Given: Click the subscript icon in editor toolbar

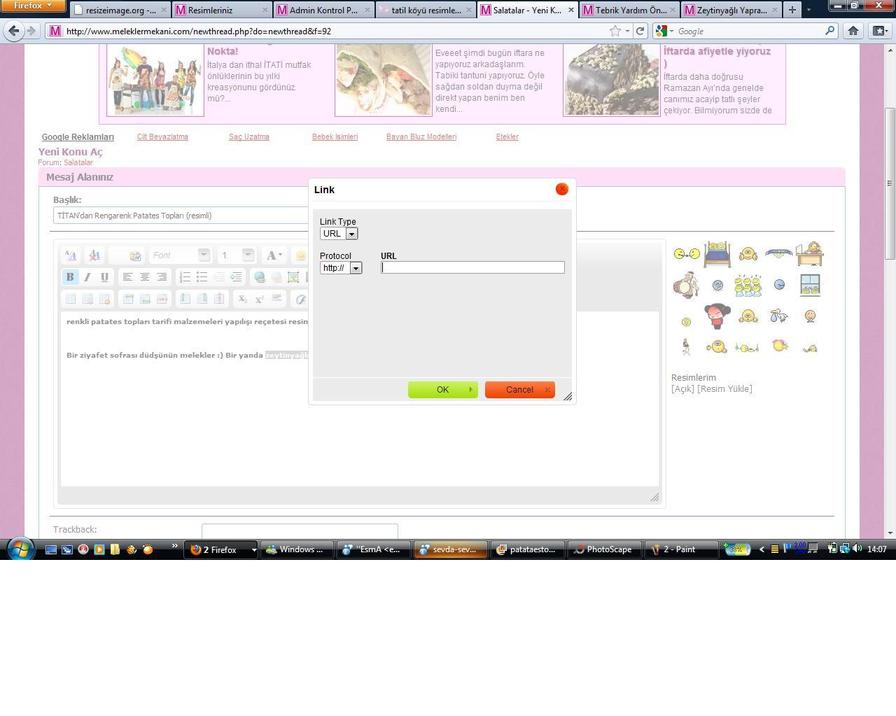Looking at the screenshot, I should pyautogui.click(x=242, y=299).
